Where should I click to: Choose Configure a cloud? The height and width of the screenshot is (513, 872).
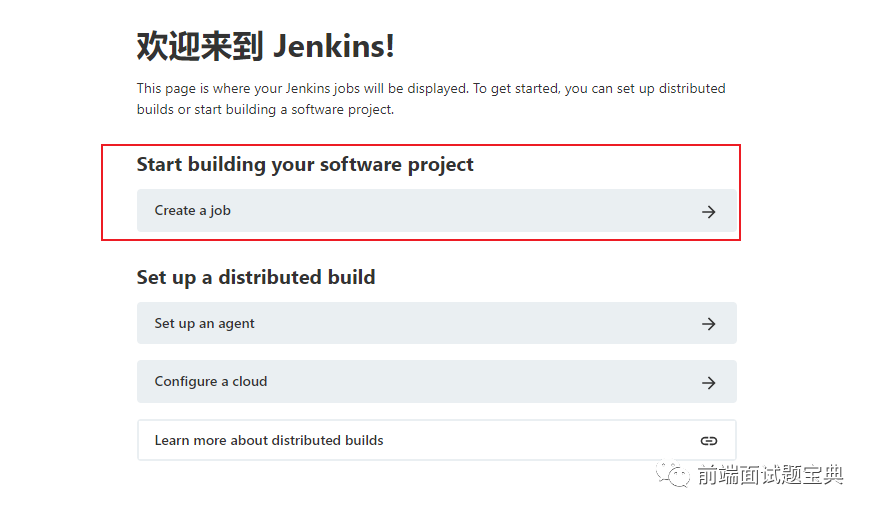point(437,382)
